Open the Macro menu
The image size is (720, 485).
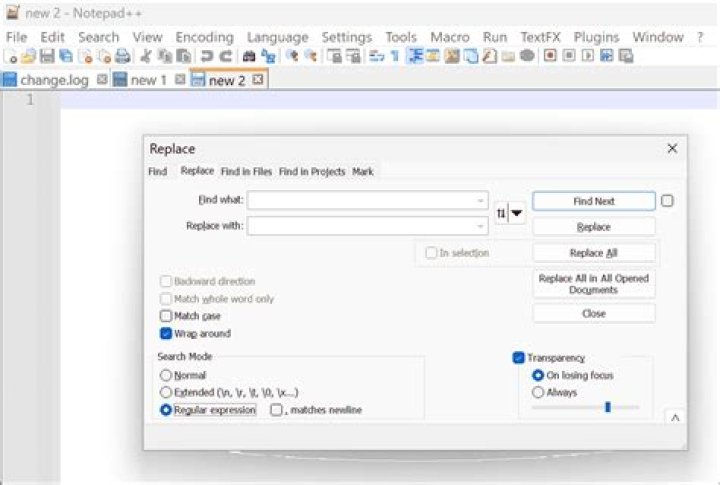click(450, 37)
